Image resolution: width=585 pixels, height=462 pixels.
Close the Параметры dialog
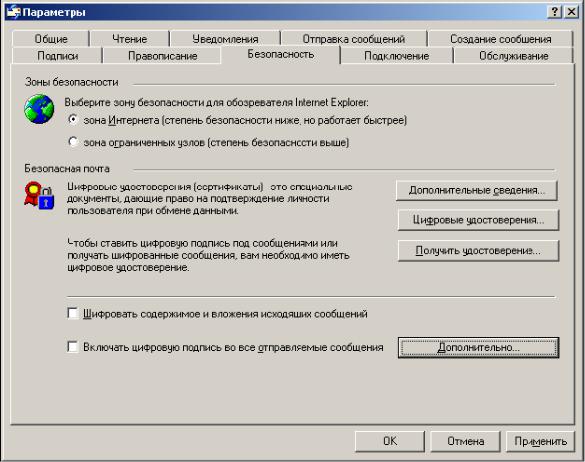(571, 12)
